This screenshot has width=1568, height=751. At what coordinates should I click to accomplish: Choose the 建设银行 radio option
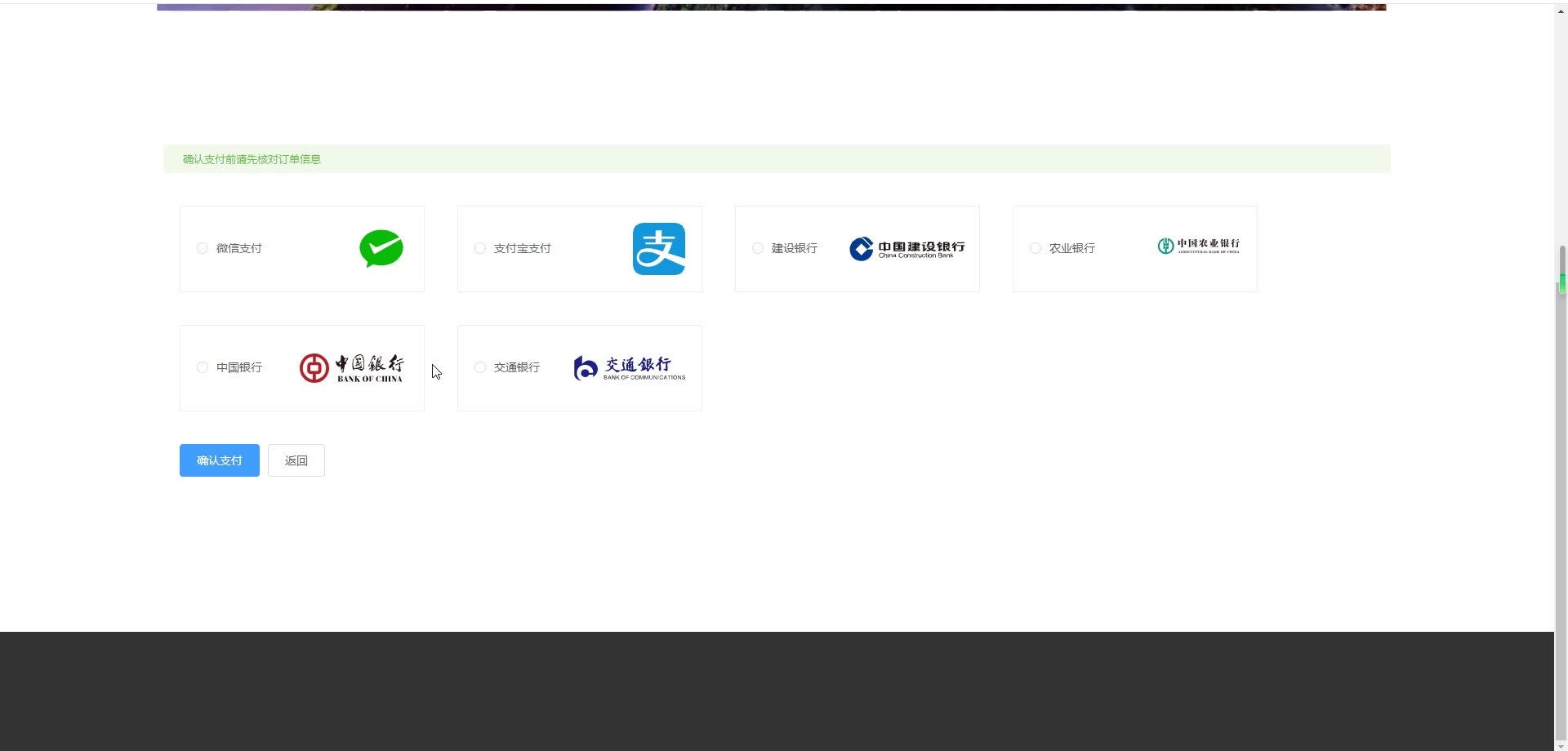click(758, 248)
